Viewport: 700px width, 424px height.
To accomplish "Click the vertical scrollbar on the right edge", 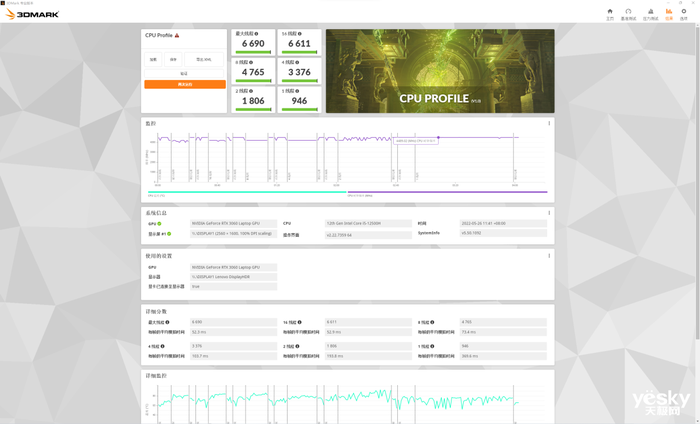I will click(x=698, y=182).
